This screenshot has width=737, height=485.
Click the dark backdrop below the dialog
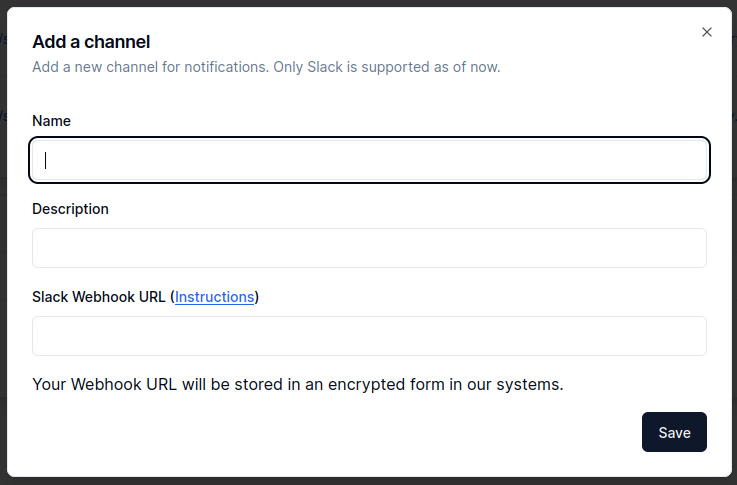point(368,482)
